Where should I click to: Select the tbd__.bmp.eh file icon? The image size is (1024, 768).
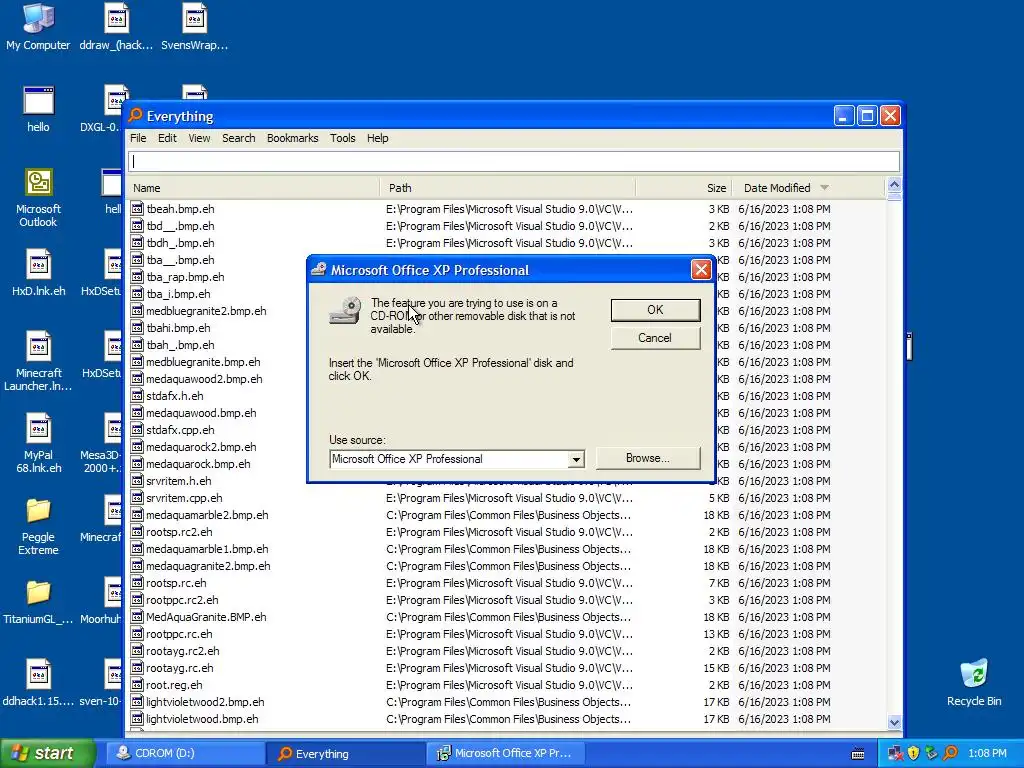coord(137,225)
